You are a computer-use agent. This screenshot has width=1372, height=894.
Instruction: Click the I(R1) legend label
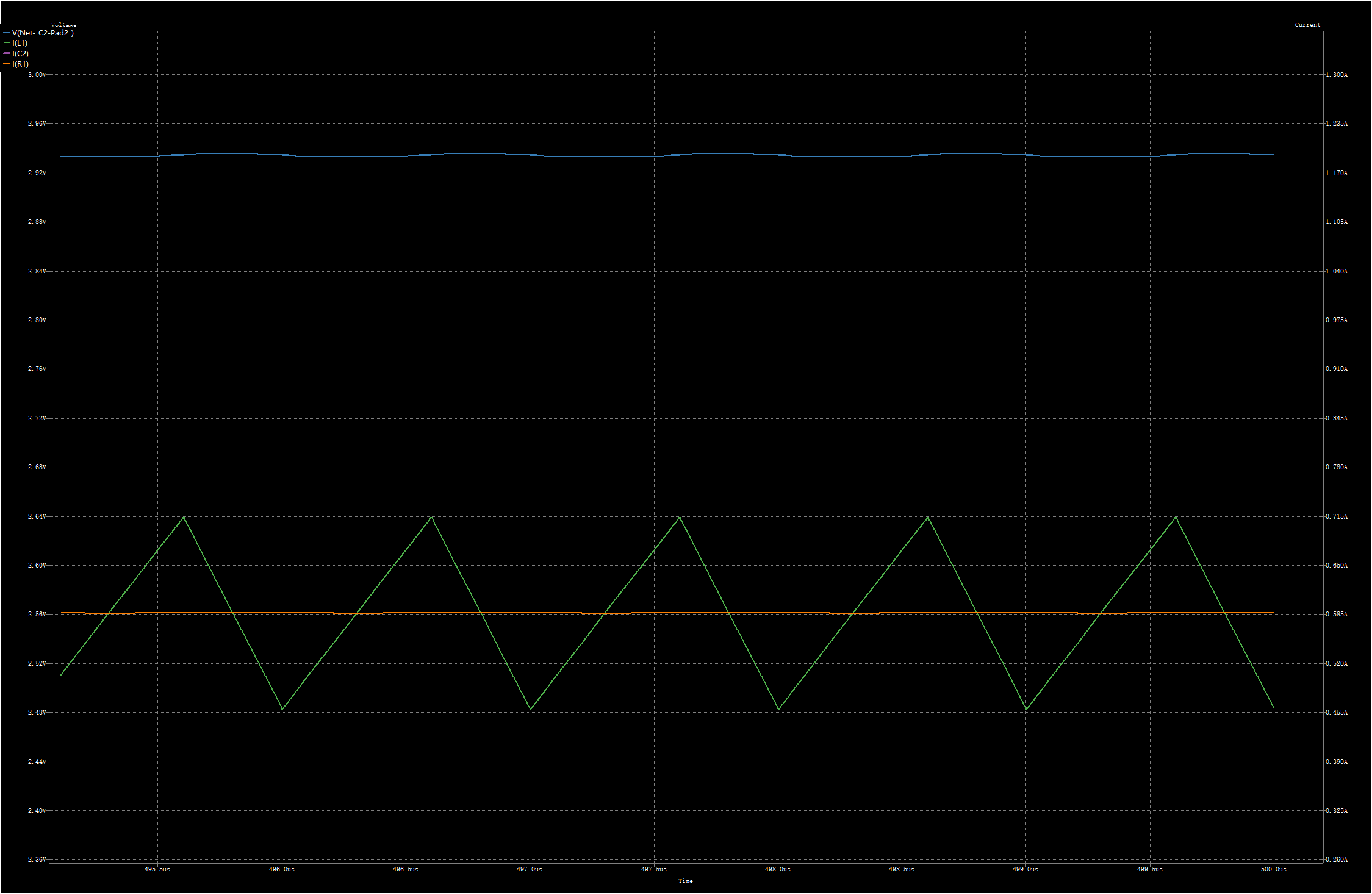(x=20, y=64)
